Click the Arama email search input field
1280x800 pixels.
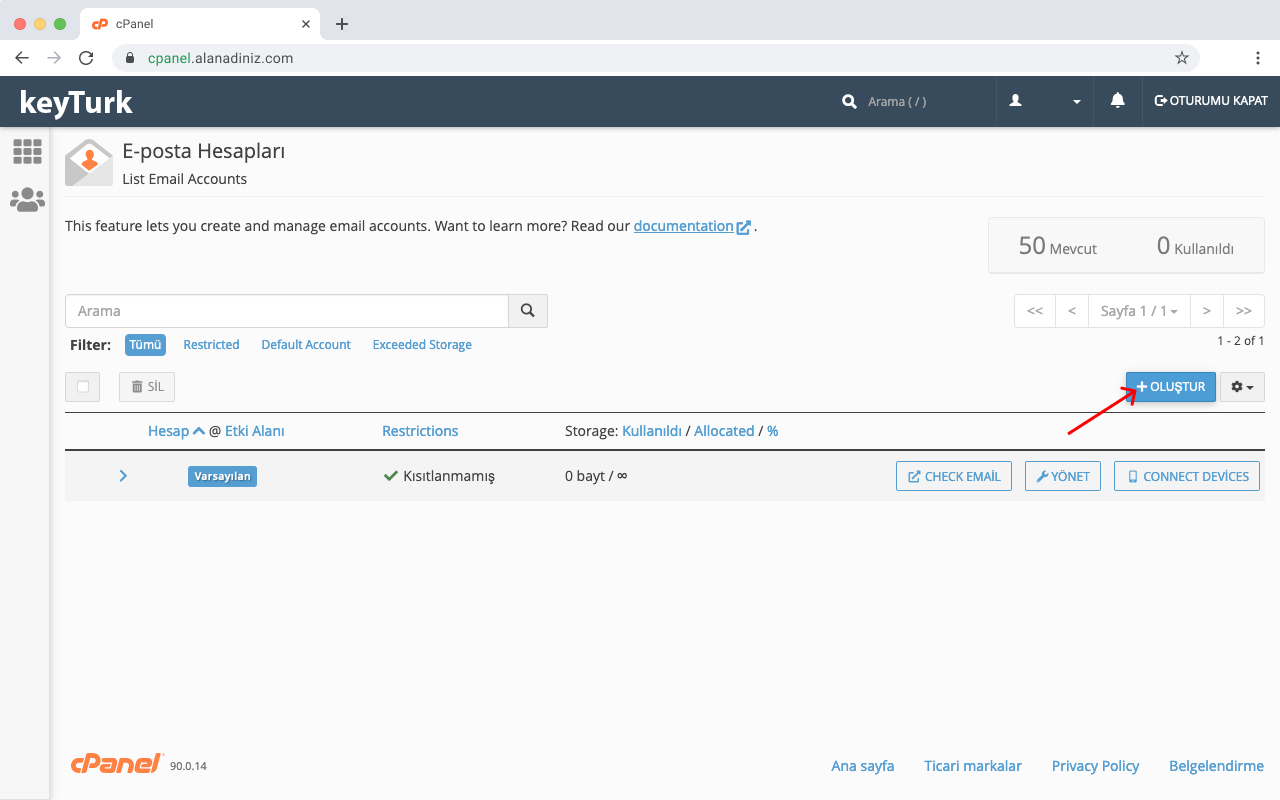click(287, 311)
